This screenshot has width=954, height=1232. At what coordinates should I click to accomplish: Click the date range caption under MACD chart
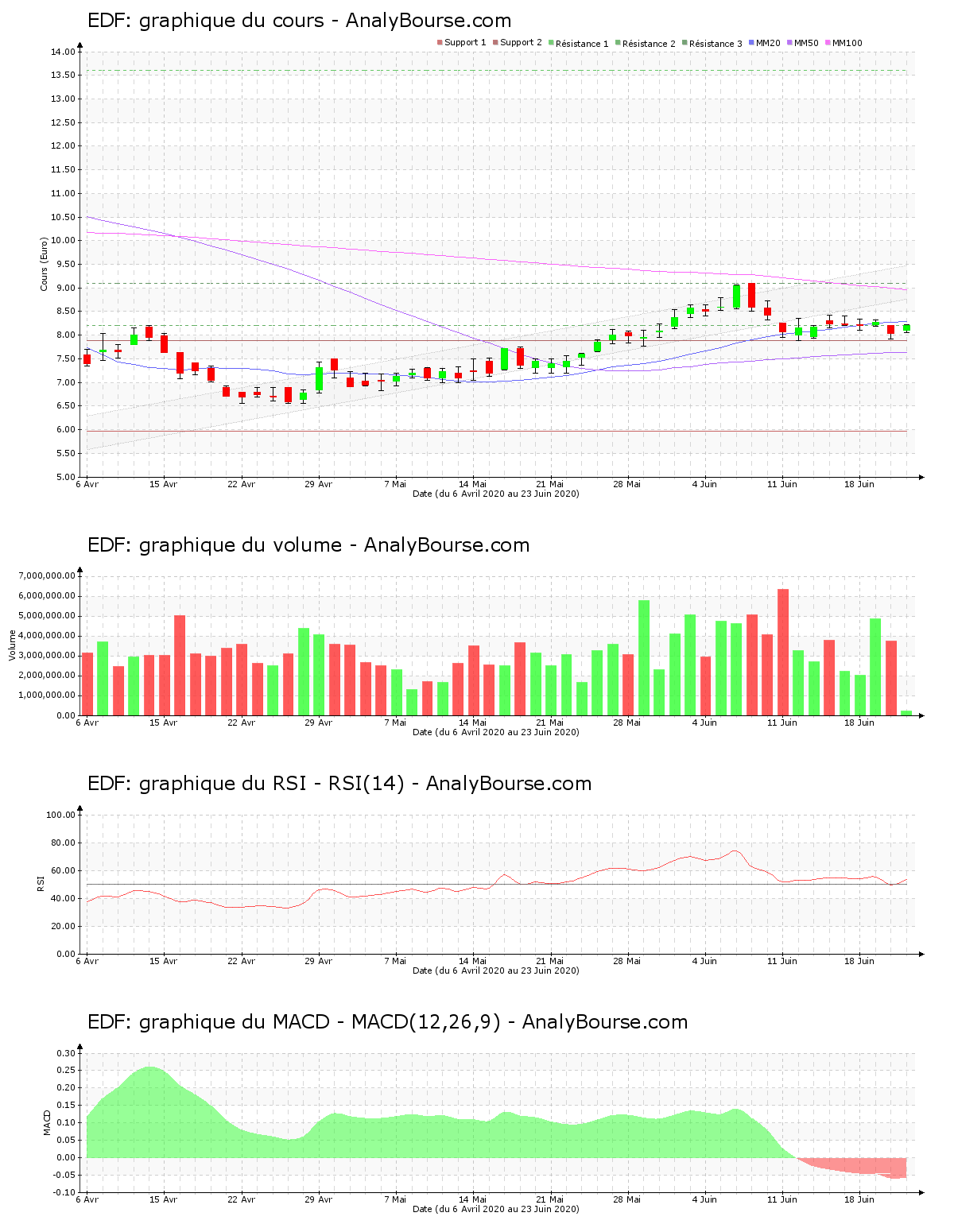(x=496, y=1209)
